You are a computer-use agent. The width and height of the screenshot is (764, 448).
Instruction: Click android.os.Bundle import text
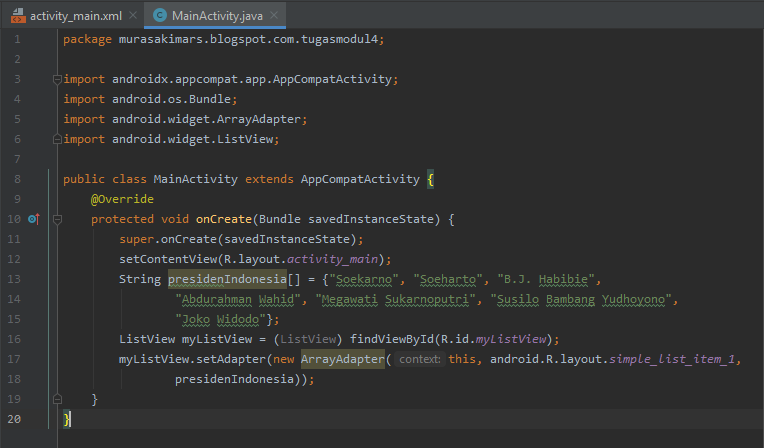point(171,99)
